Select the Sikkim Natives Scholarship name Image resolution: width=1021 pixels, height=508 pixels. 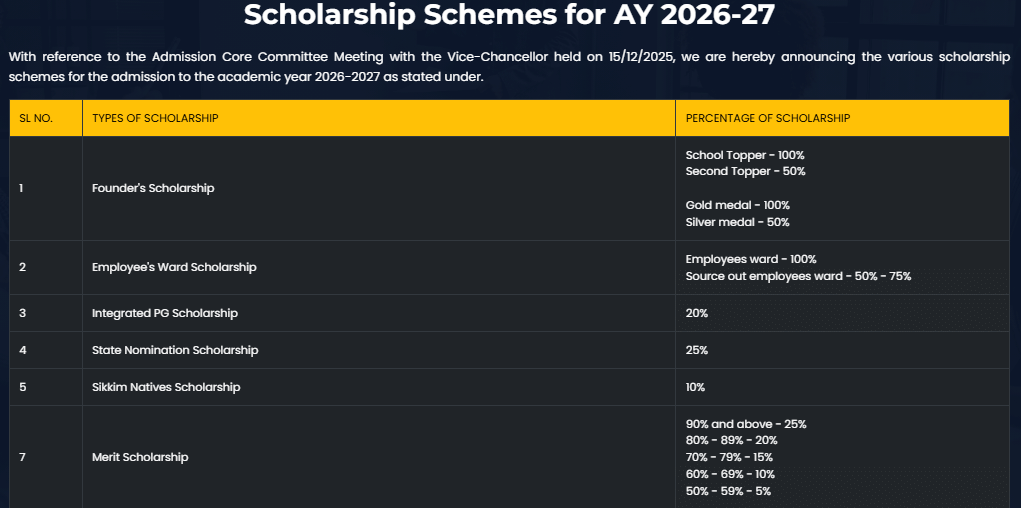166,387
